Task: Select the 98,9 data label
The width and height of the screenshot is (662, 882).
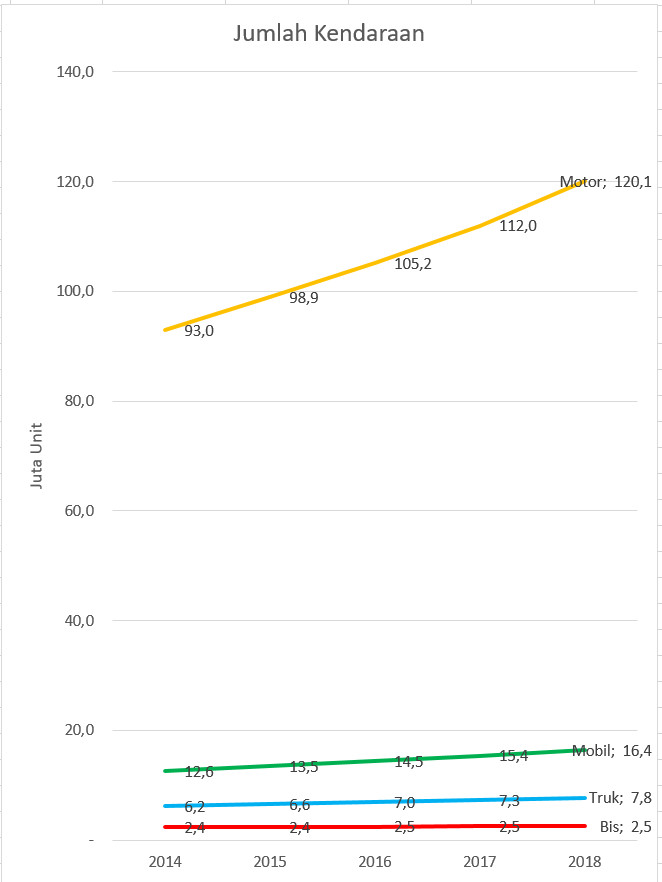Action: tap(304, 297)
